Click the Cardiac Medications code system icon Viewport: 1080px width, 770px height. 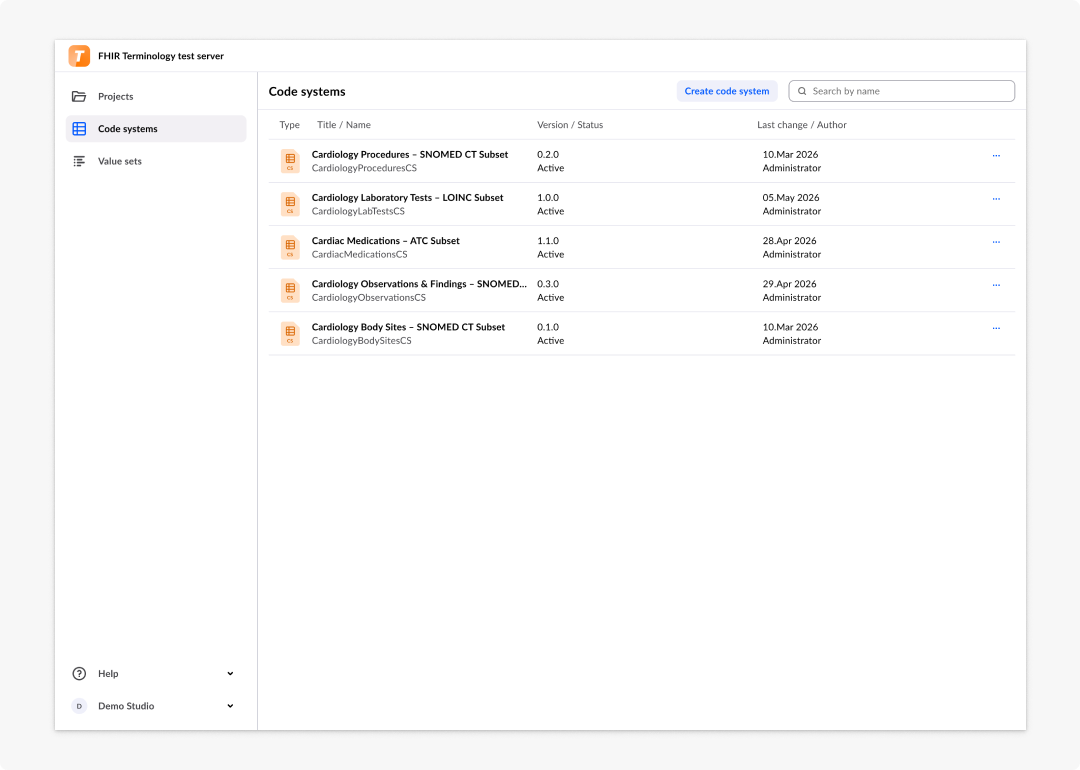tap(290, 247)
